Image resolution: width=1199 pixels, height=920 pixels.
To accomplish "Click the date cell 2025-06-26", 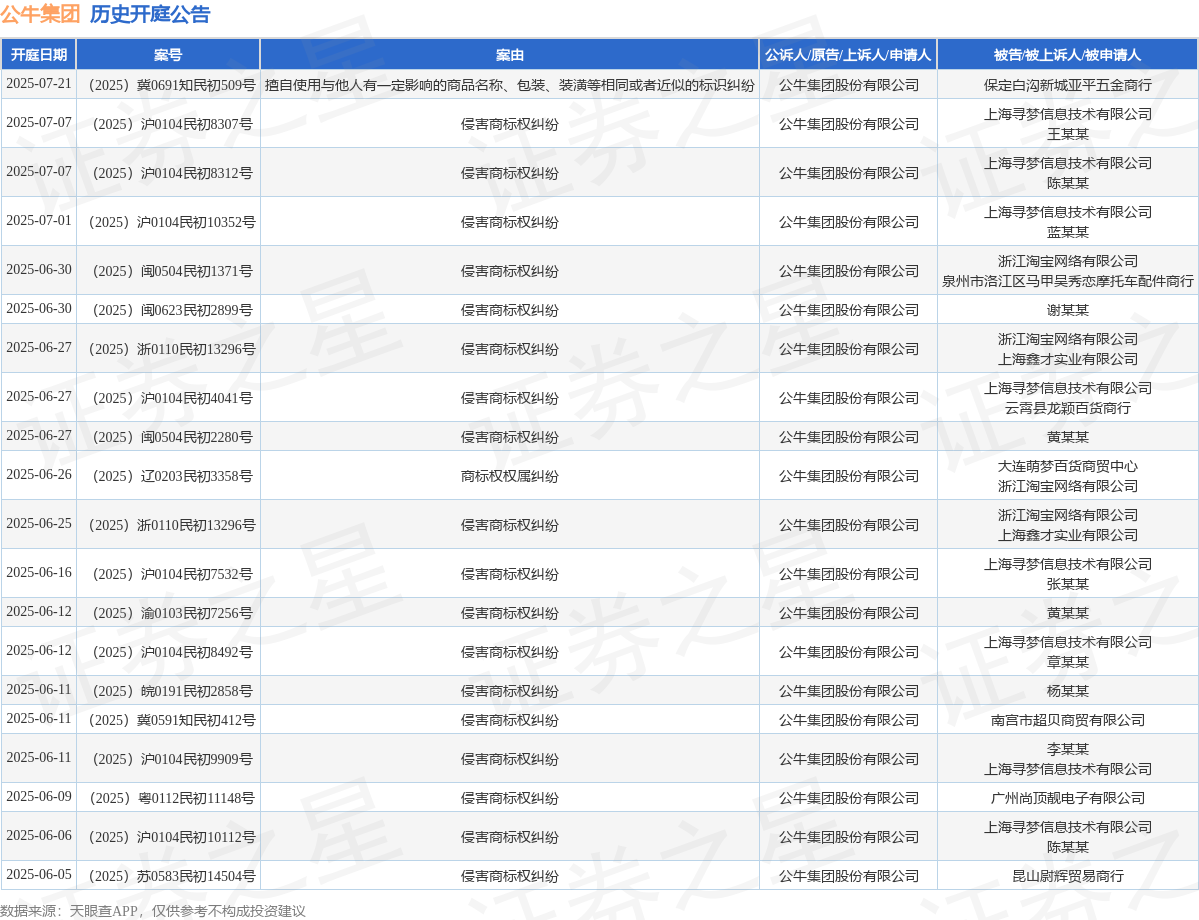I will [x=39, y=475].
